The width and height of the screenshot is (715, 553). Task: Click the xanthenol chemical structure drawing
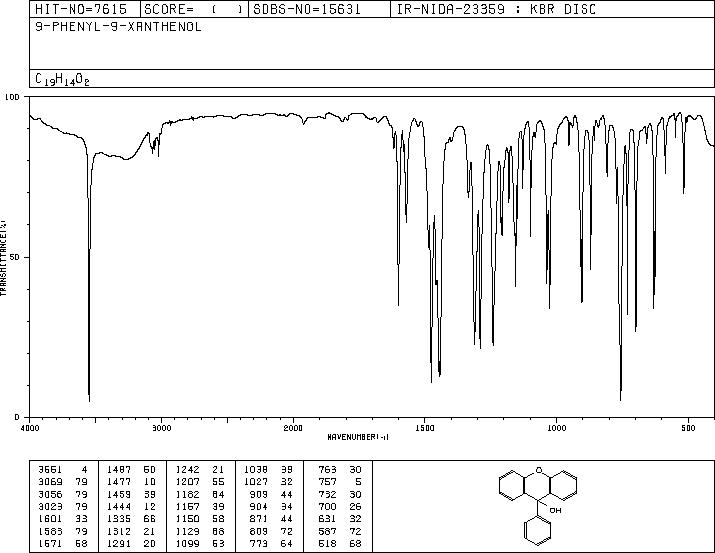pos(538,505)
